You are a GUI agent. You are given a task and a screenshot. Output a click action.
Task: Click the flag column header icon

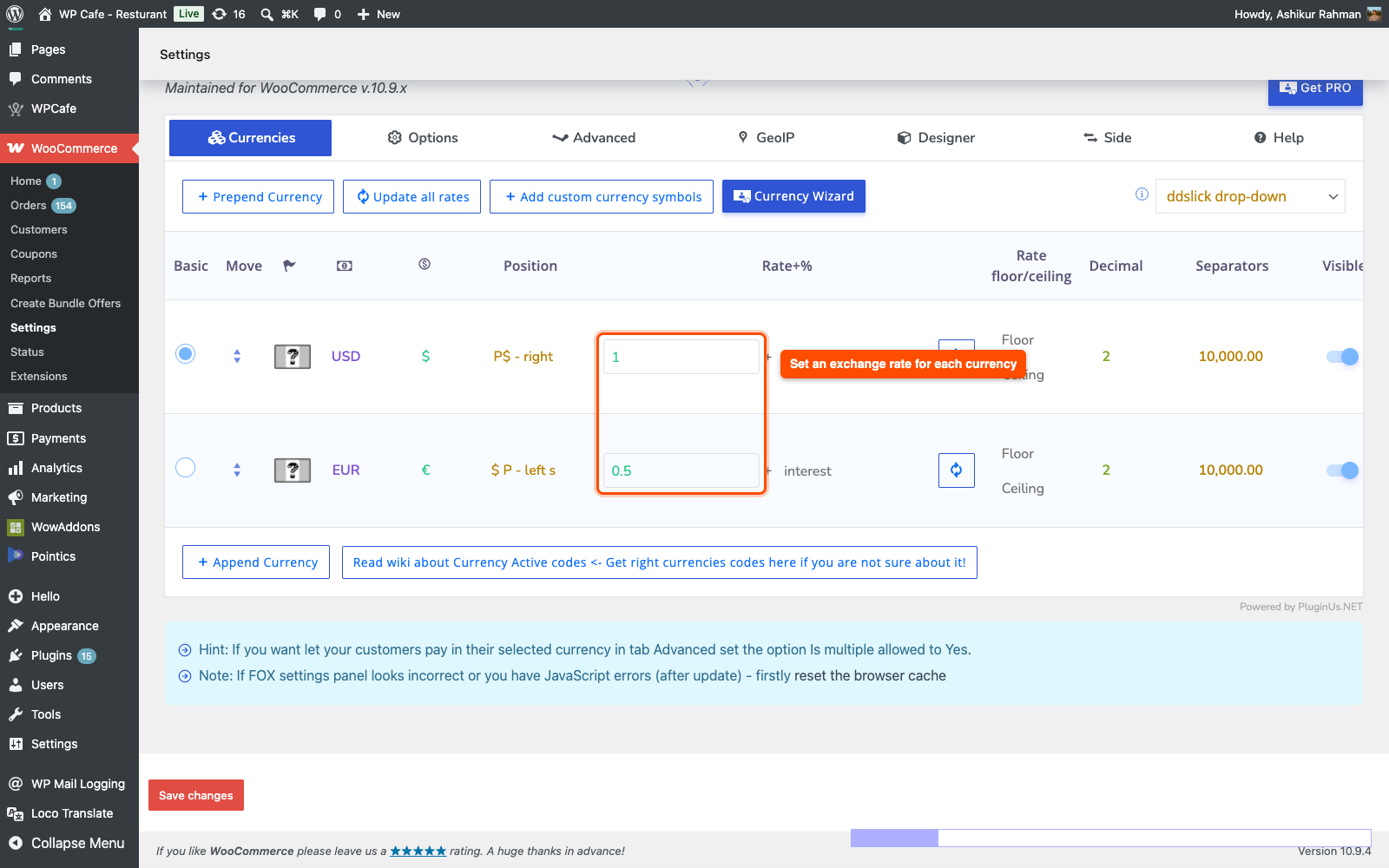[x=289, y=266]
